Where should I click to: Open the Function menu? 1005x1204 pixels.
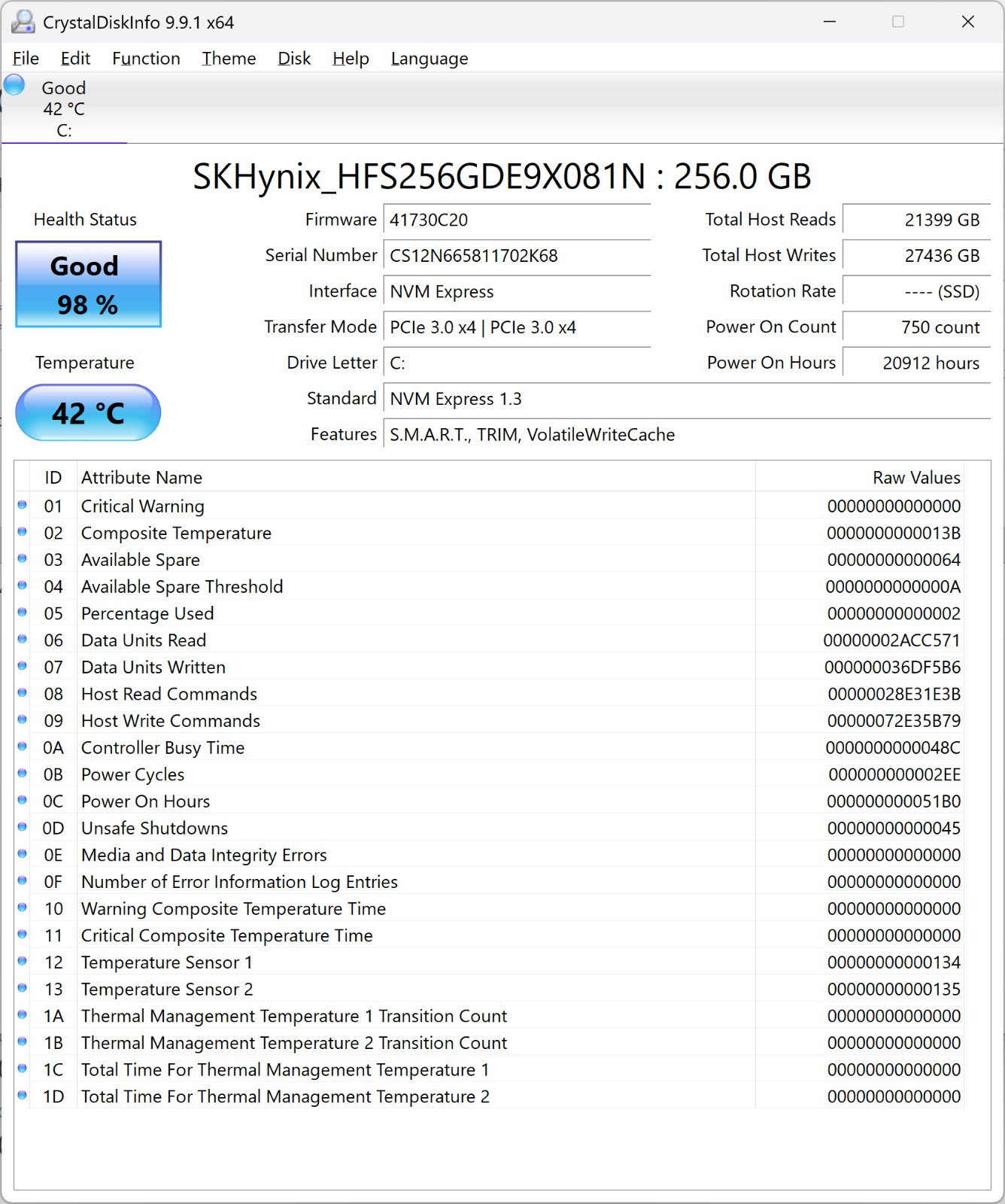tap(146, 58)
